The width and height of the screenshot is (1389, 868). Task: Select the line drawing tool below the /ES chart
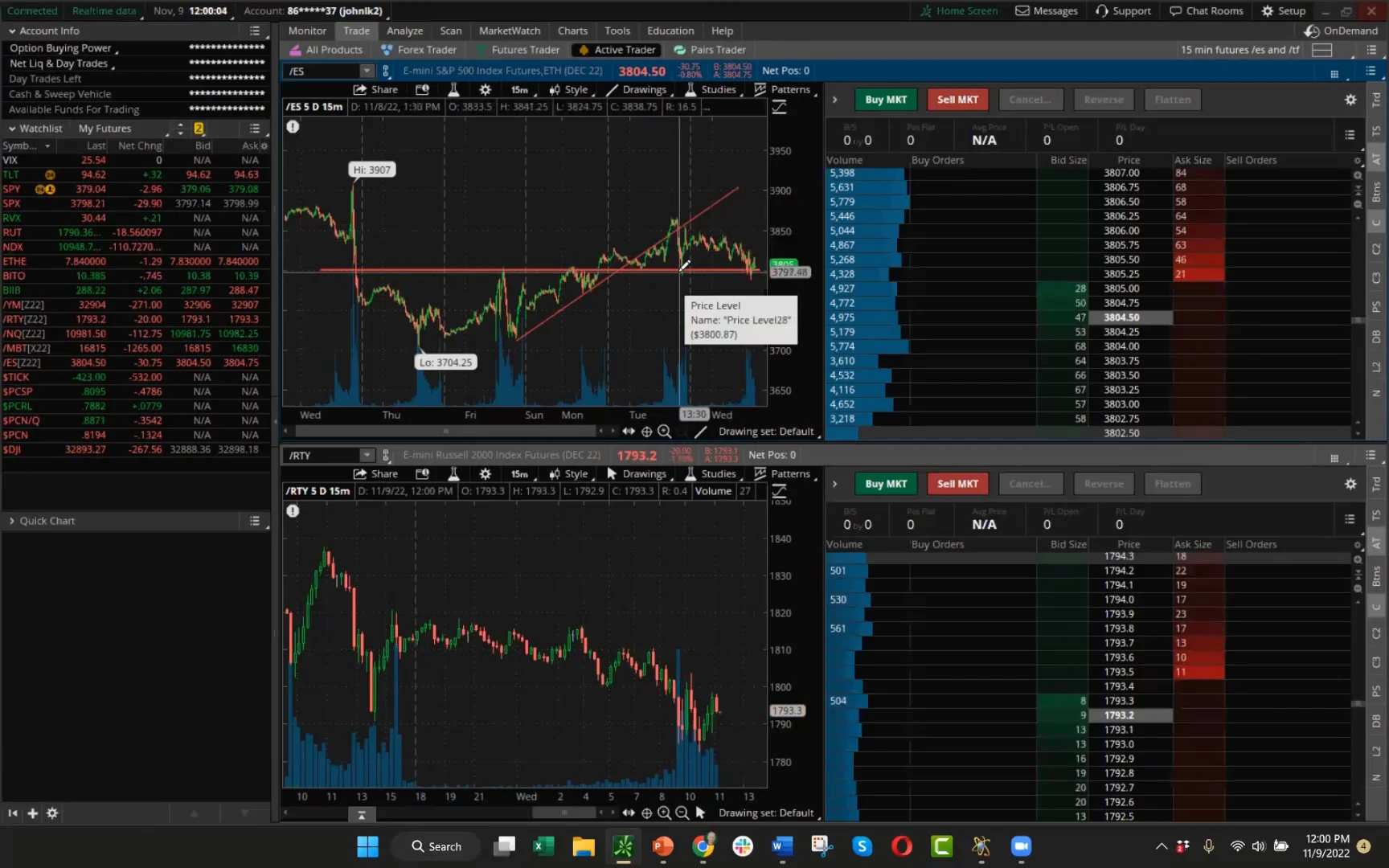tap(701, 432)
